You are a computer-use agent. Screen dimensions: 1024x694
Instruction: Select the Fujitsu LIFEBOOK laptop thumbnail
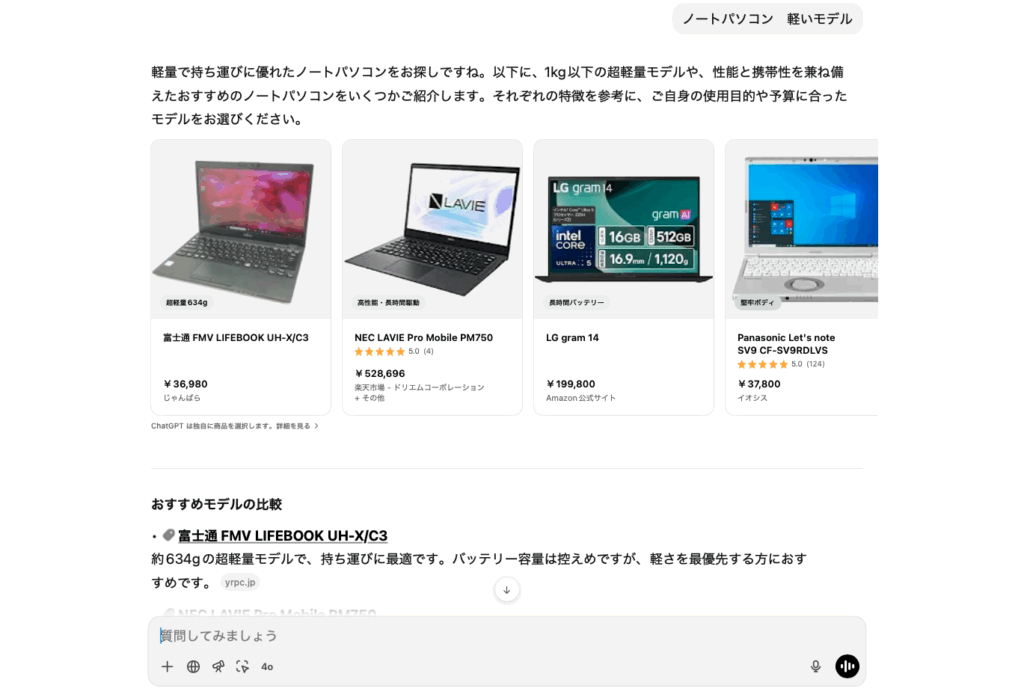tap(241, 230)
